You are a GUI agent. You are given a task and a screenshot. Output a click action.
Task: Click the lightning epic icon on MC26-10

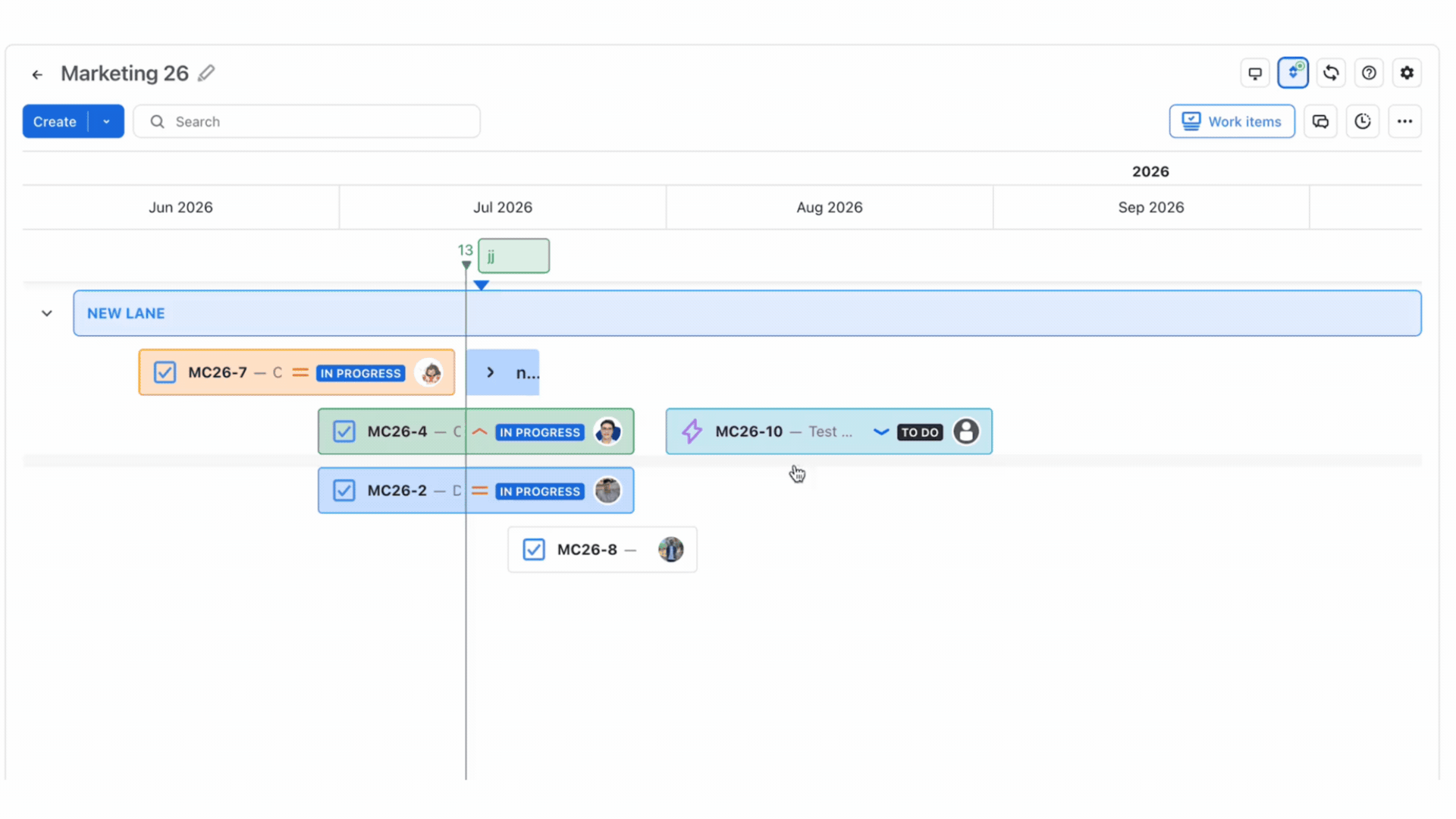click(692, 431)
